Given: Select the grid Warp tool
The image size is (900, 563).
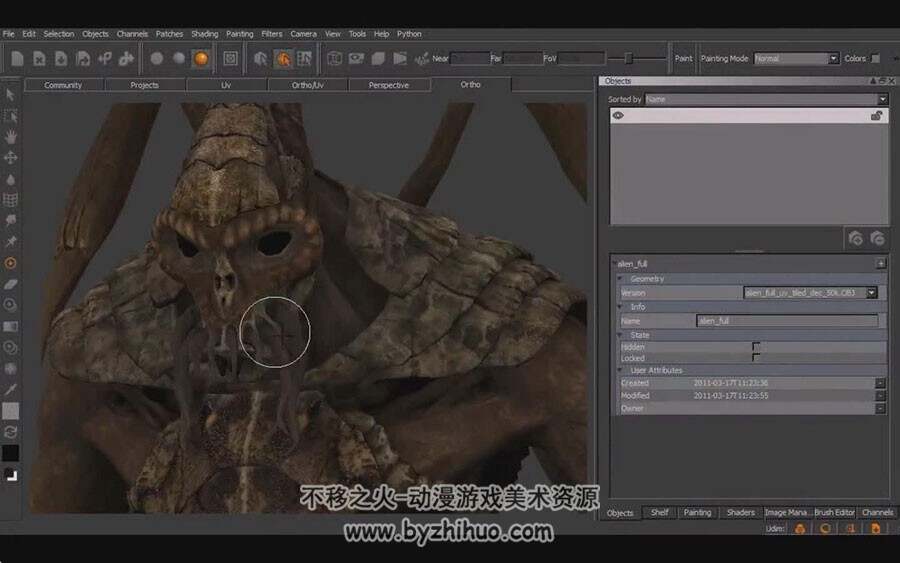Looking at the screenshot, I should click(x=10, y=200).
